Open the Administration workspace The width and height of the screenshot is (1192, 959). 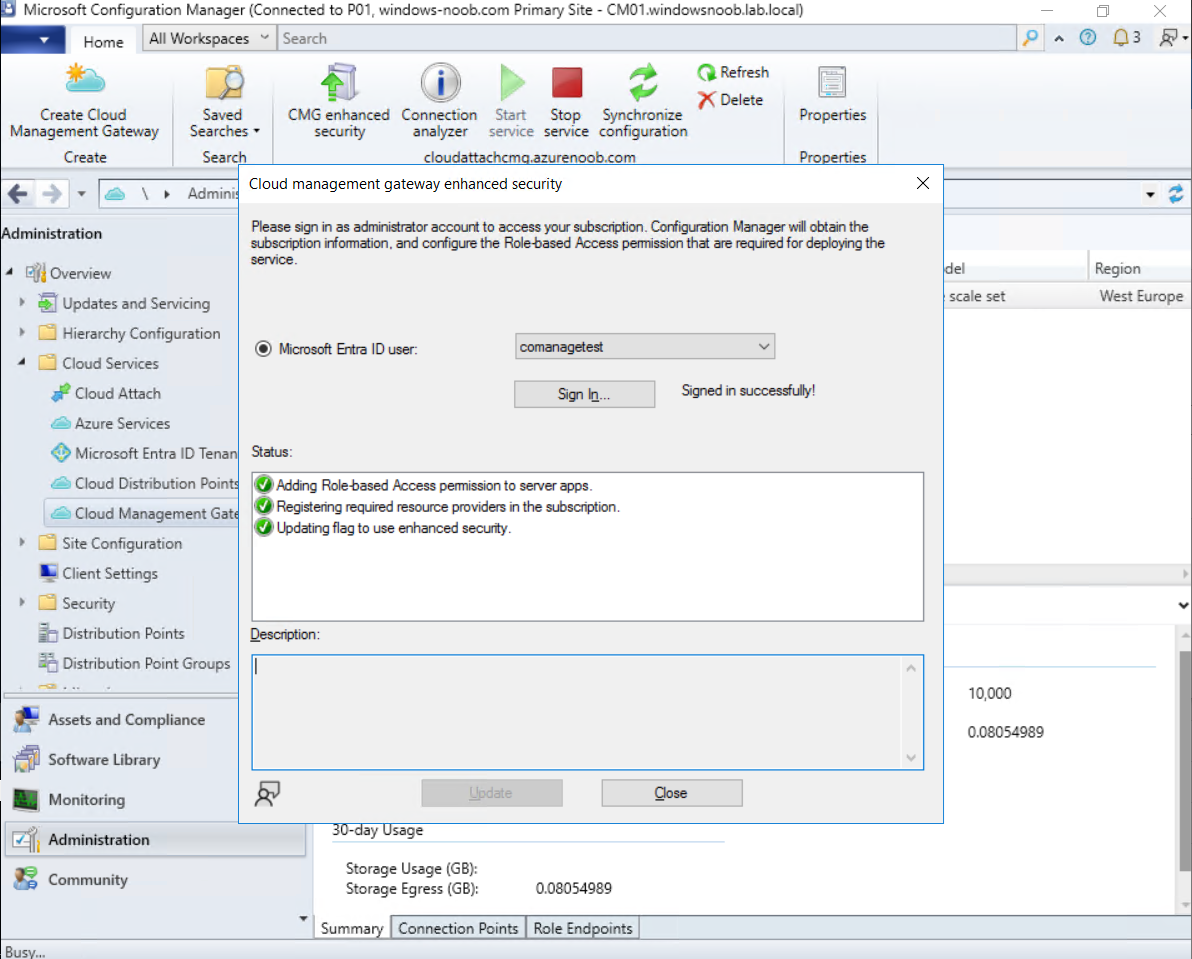[x=156, y=840]
